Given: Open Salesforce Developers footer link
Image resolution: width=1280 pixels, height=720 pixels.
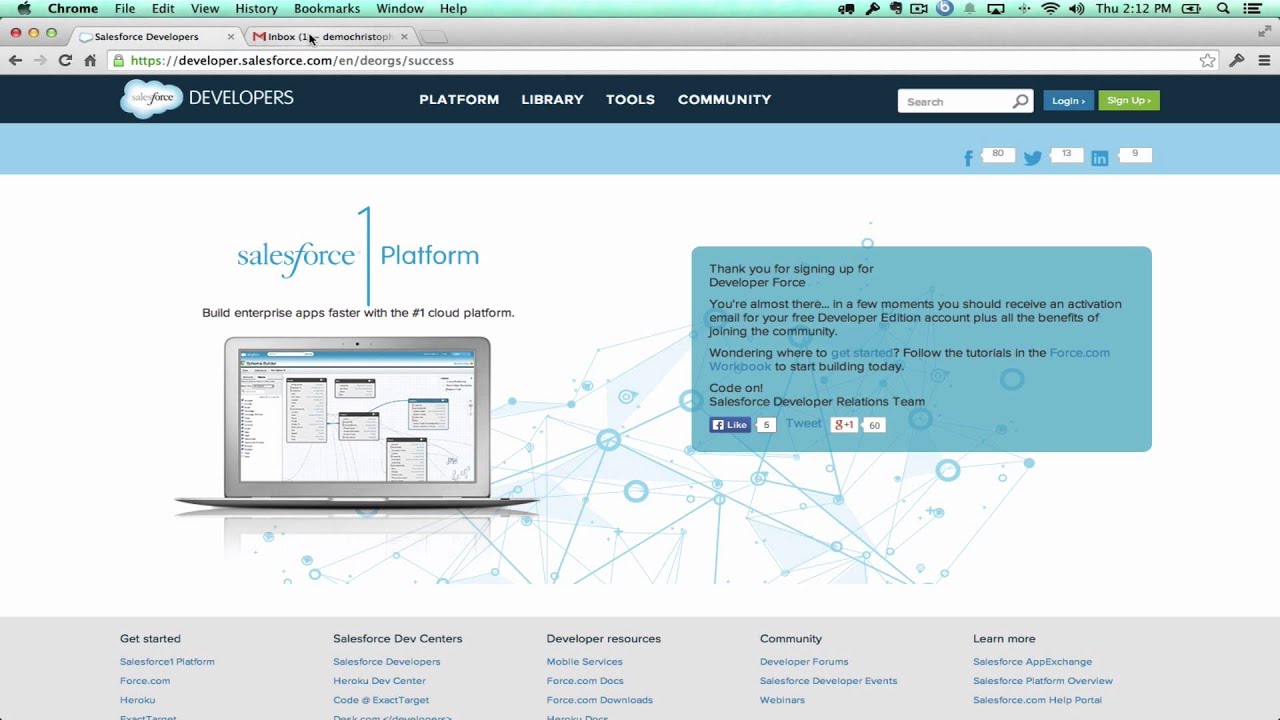Looking at the screenshot, I should (386, 661).
